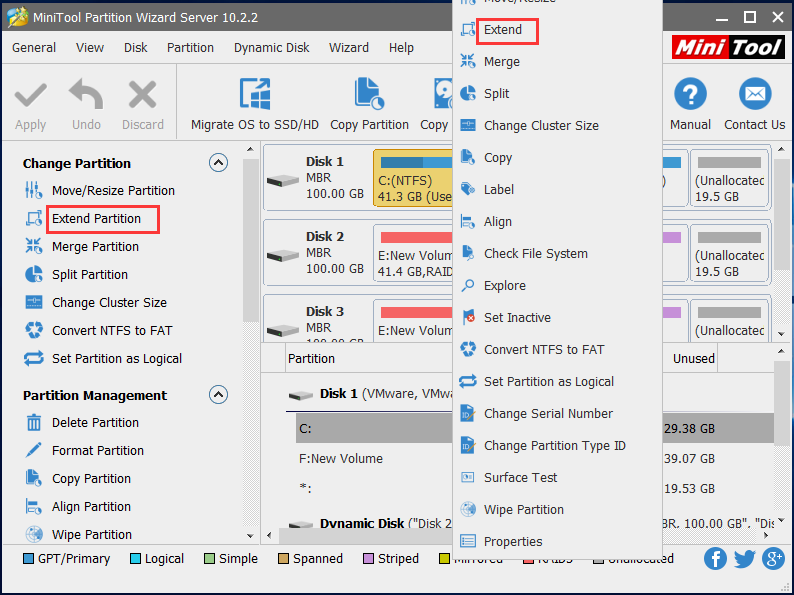Click Merge Partition text in sidebar
This screenshot has height=595, width=794.
pyautogui.click(x=95, y=247)
